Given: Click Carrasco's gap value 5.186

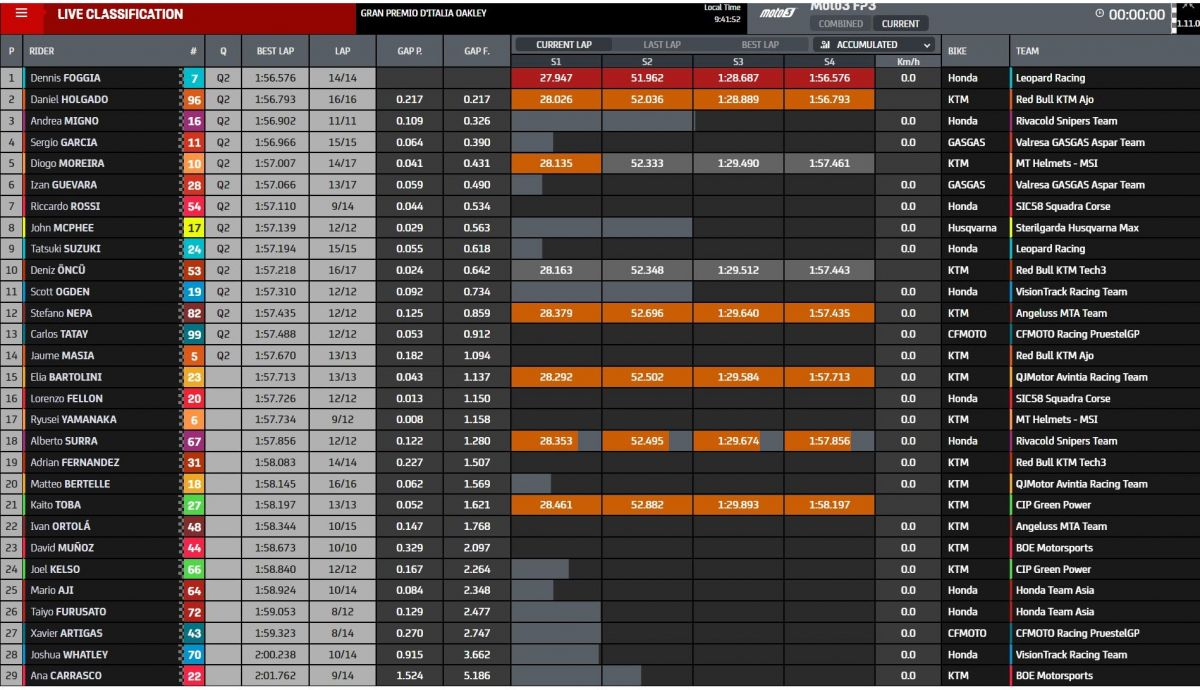Looking at the screenshot, I should click(476, 675).
